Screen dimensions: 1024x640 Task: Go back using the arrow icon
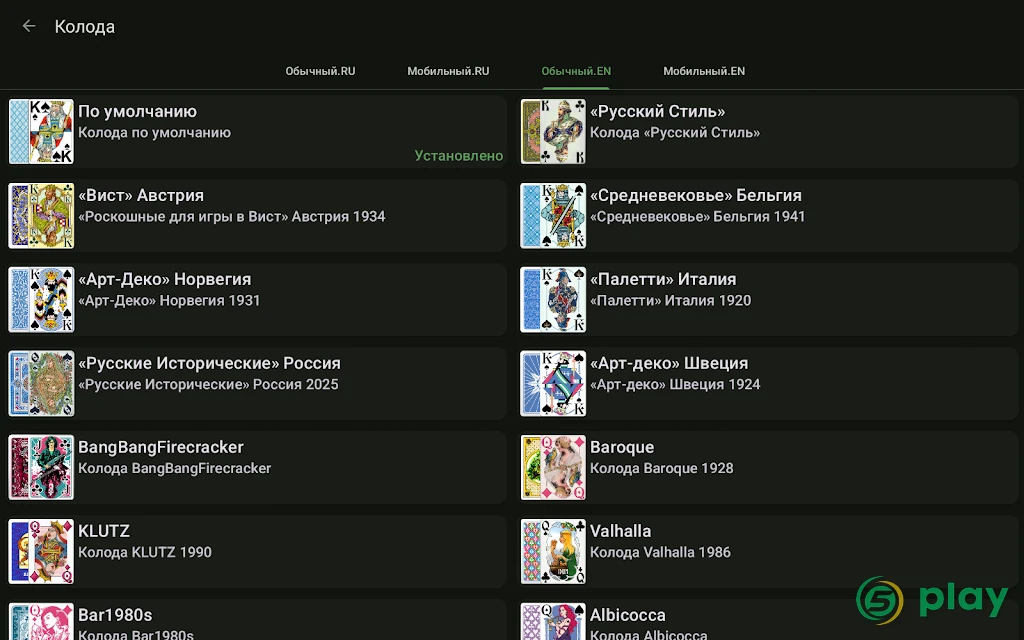(x=29, y=26)
